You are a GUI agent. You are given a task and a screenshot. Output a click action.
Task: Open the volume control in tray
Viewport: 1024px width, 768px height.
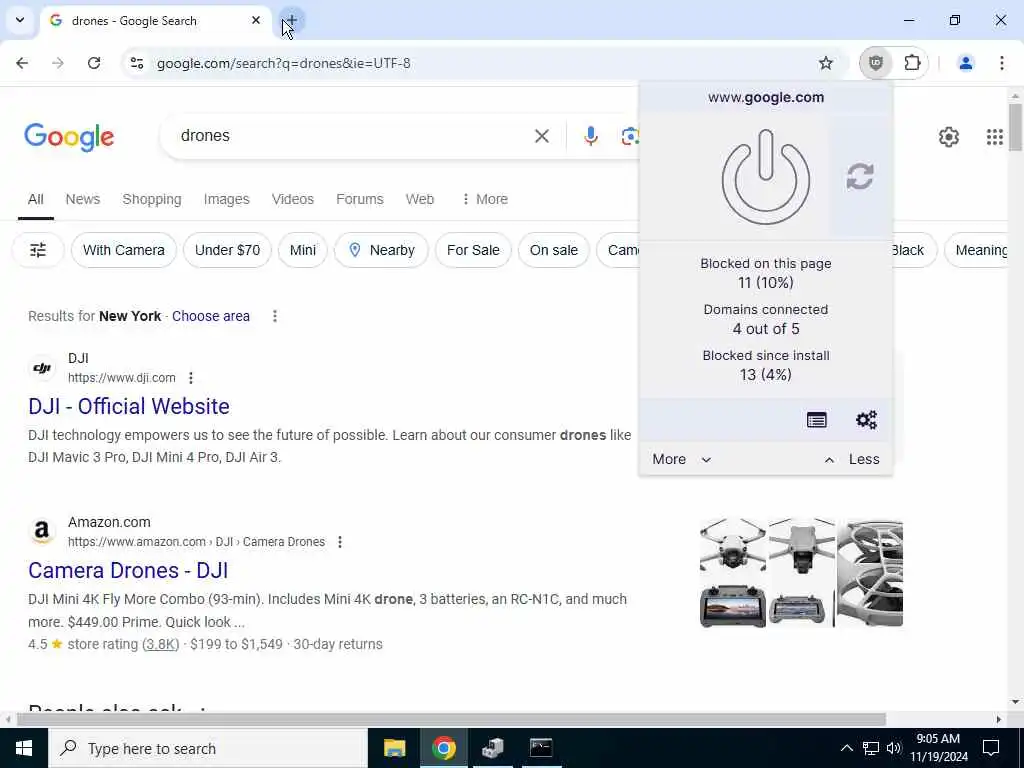coord(893,748)
